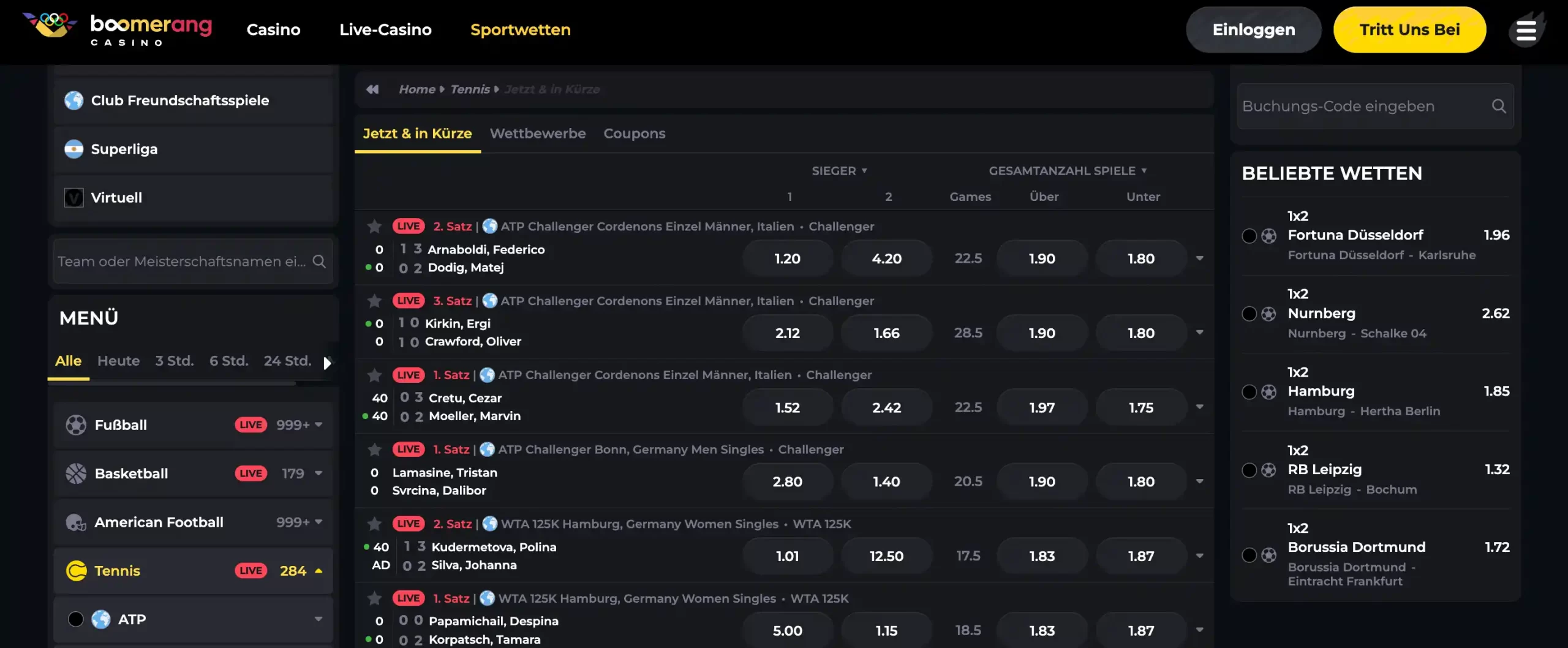Select the Nurnberg 1x2 bet radio

1249,314
